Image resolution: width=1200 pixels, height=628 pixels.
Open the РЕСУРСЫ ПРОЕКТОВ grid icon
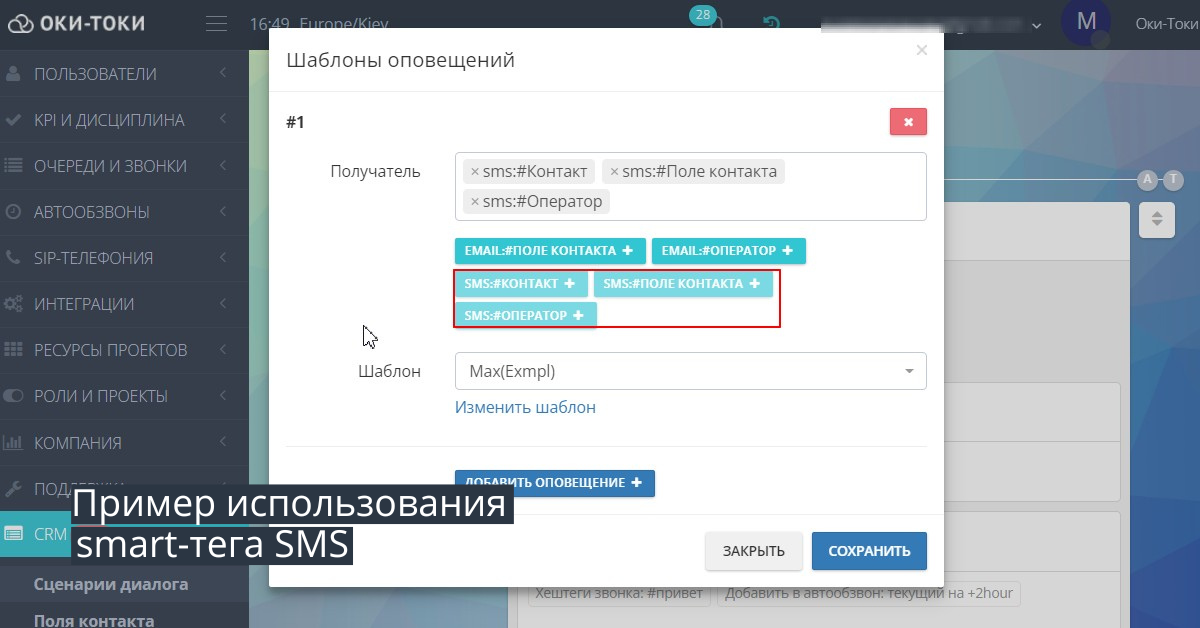tap(14, 349)
